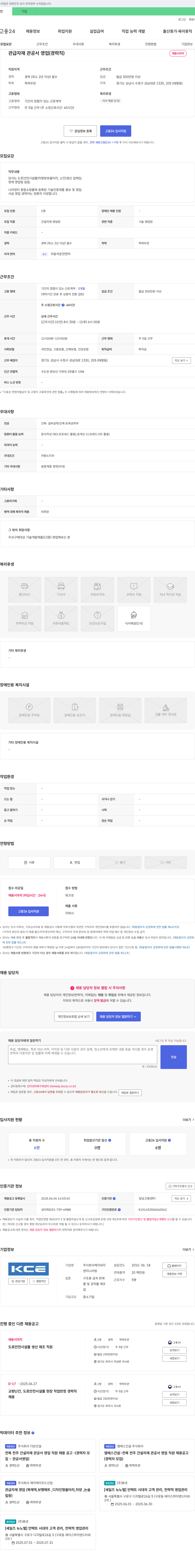
Task: Click 요약보기 for the D-17 posting
Action: pyautogui.click(x=174, y=1395)
